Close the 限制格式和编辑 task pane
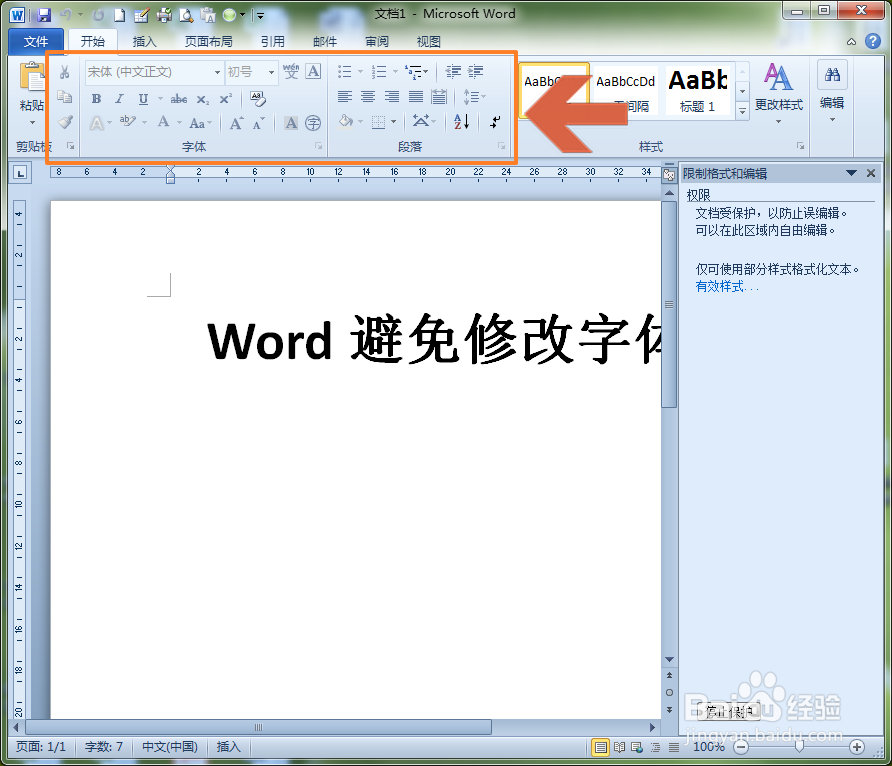This screenshot has height=766, width=892. (x=871, y=173)
